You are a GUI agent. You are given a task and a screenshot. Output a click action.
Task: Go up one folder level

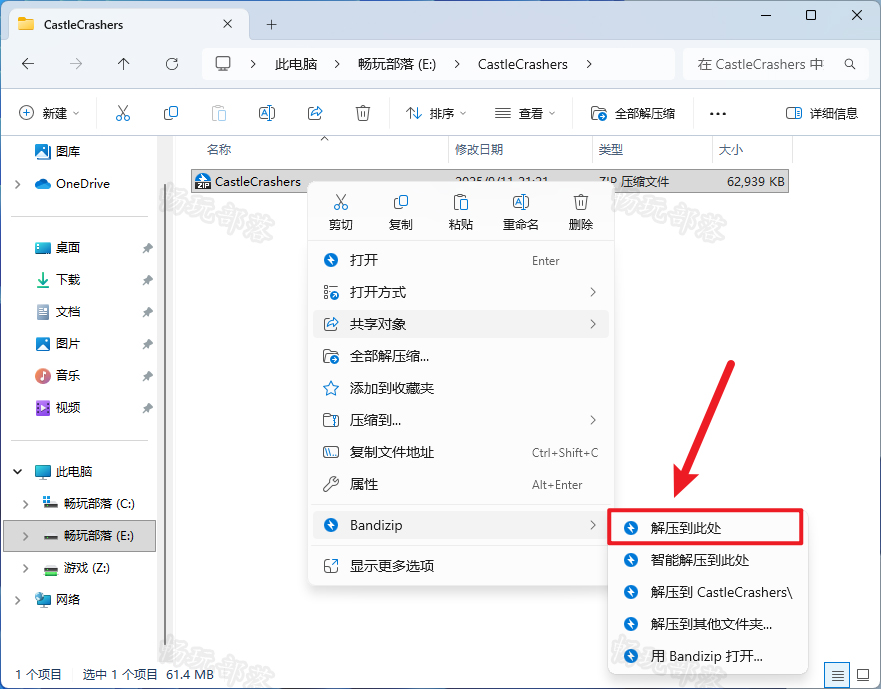[x=124, y=64]
